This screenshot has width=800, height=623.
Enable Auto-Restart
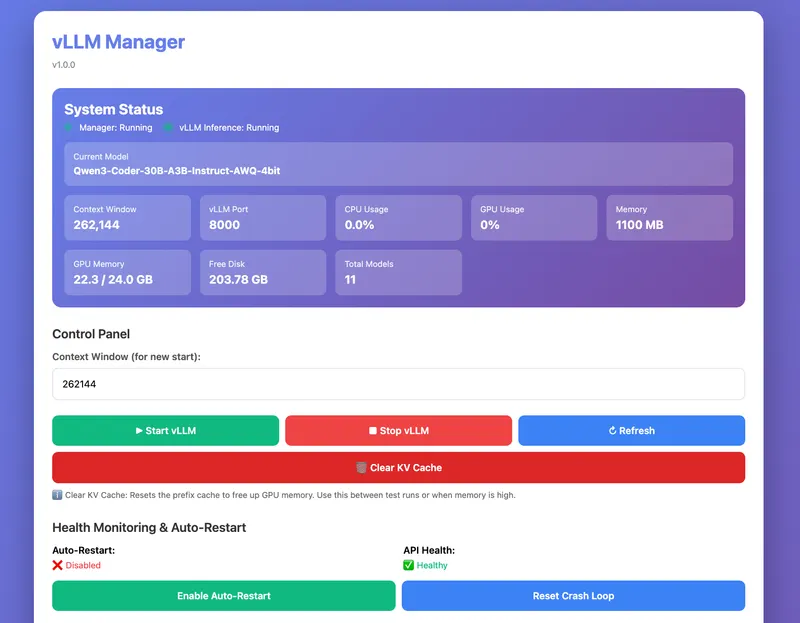(223, 595)
